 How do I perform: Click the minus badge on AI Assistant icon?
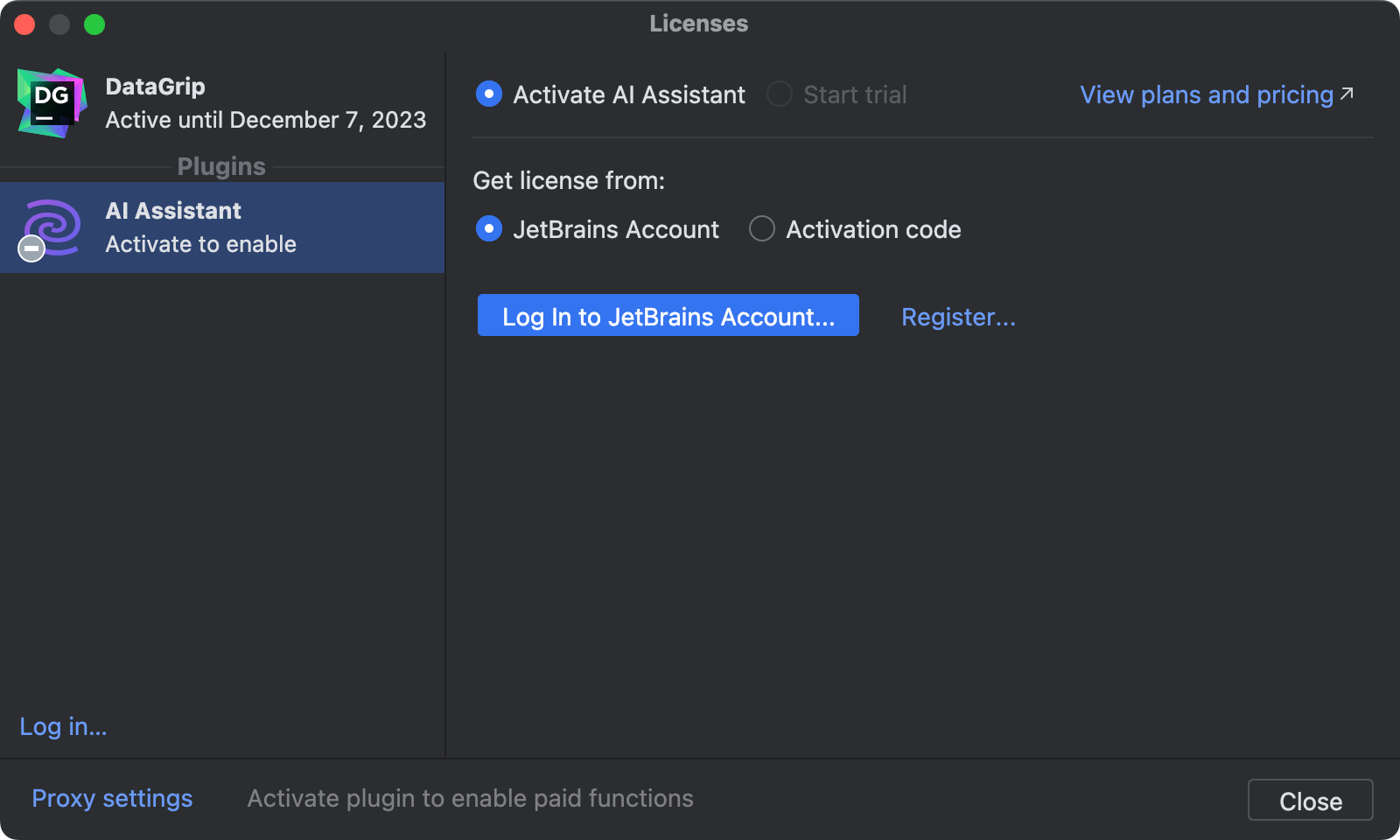click(x=31, y=248)
